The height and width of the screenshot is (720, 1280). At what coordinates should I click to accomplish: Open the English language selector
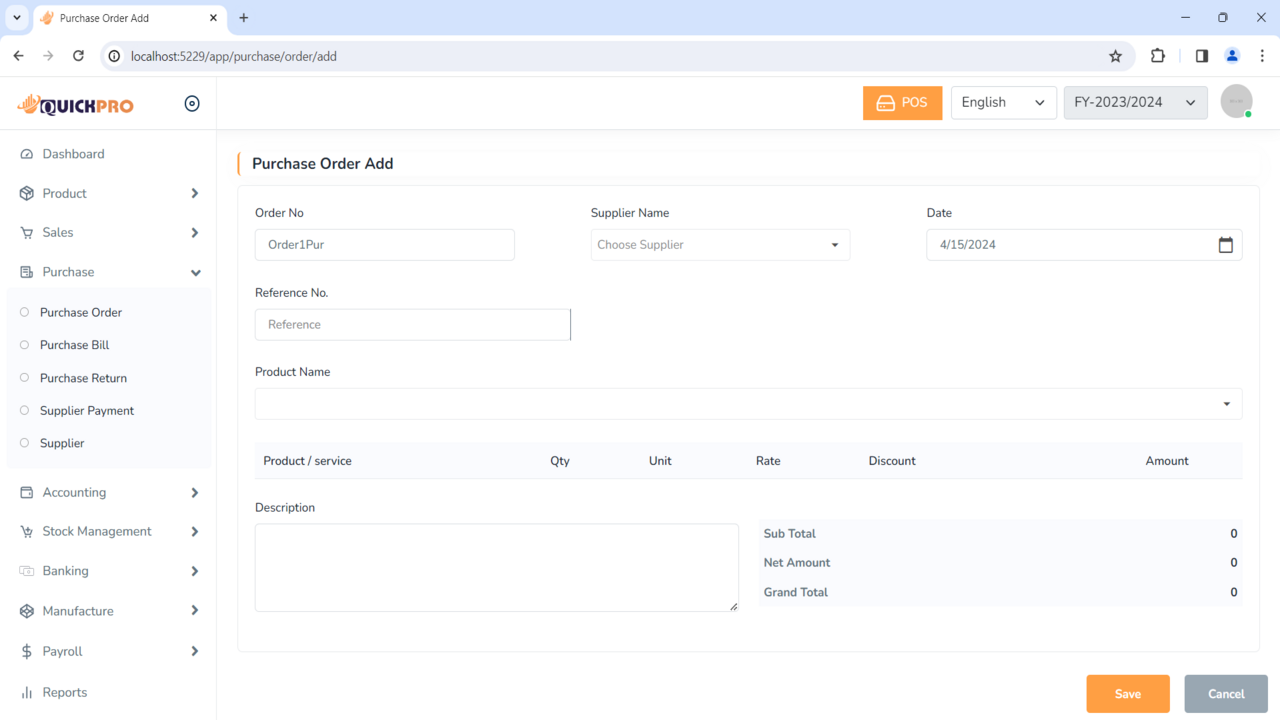[x=1003, y=102]
